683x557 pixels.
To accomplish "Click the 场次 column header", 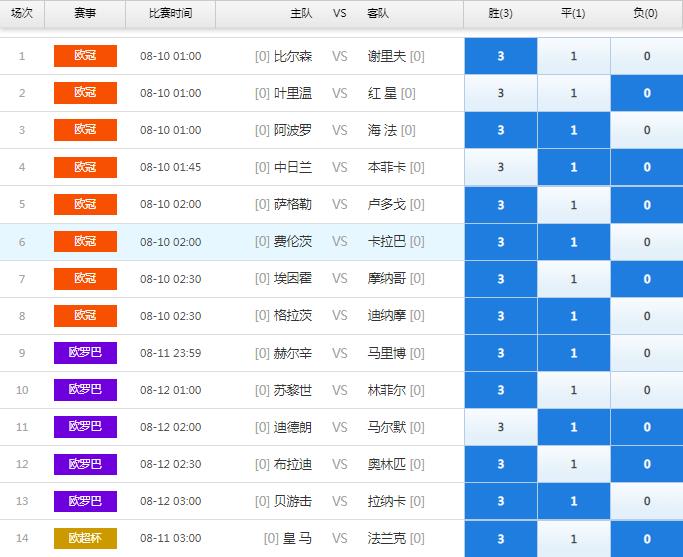I will click(x=22, y=14).
